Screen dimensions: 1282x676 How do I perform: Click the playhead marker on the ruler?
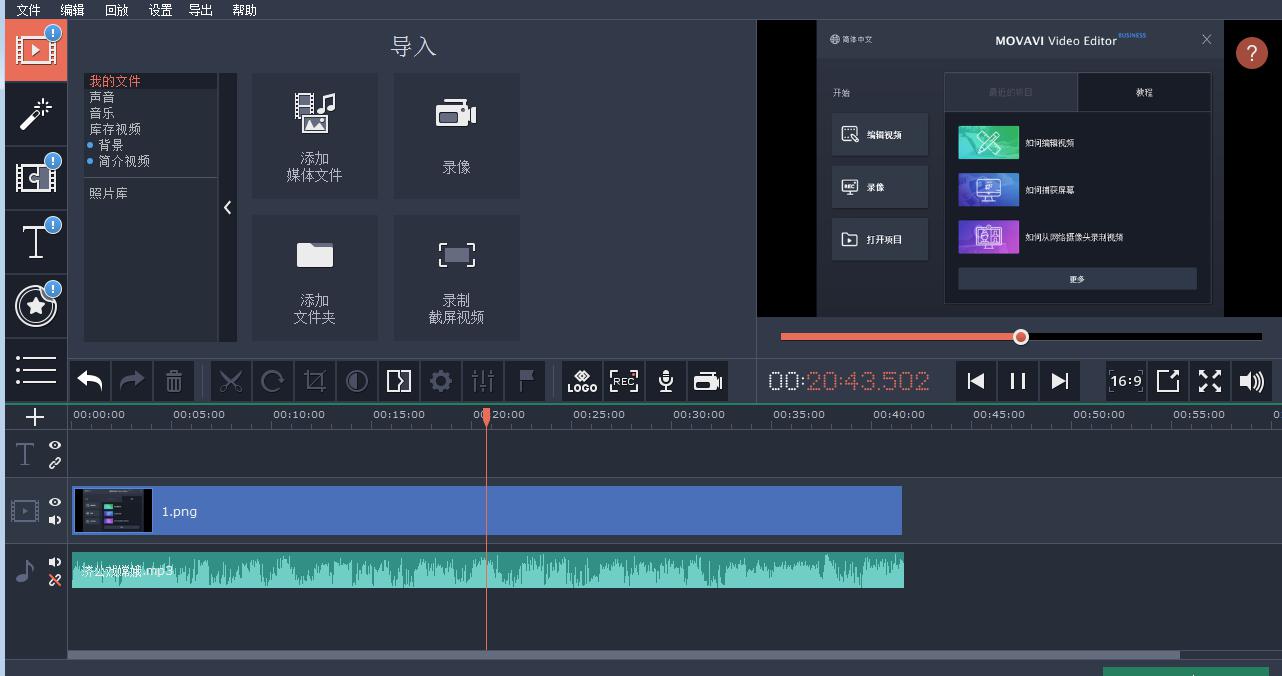click(x=487, y=416)
